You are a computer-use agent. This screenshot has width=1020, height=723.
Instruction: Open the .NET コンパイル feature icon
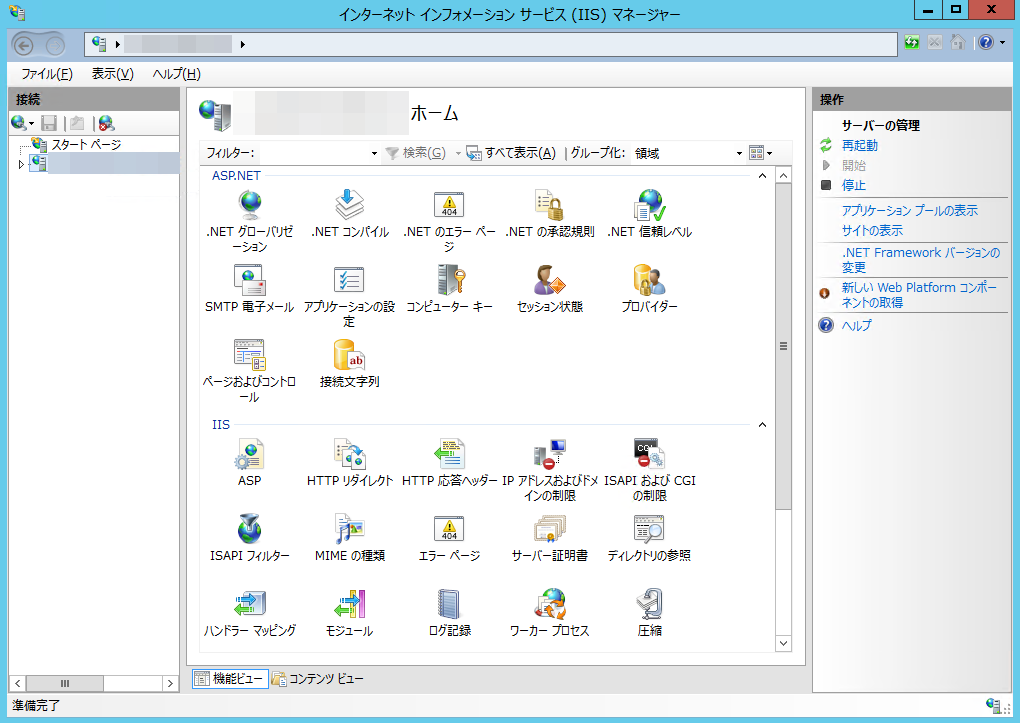click(349, 206)
